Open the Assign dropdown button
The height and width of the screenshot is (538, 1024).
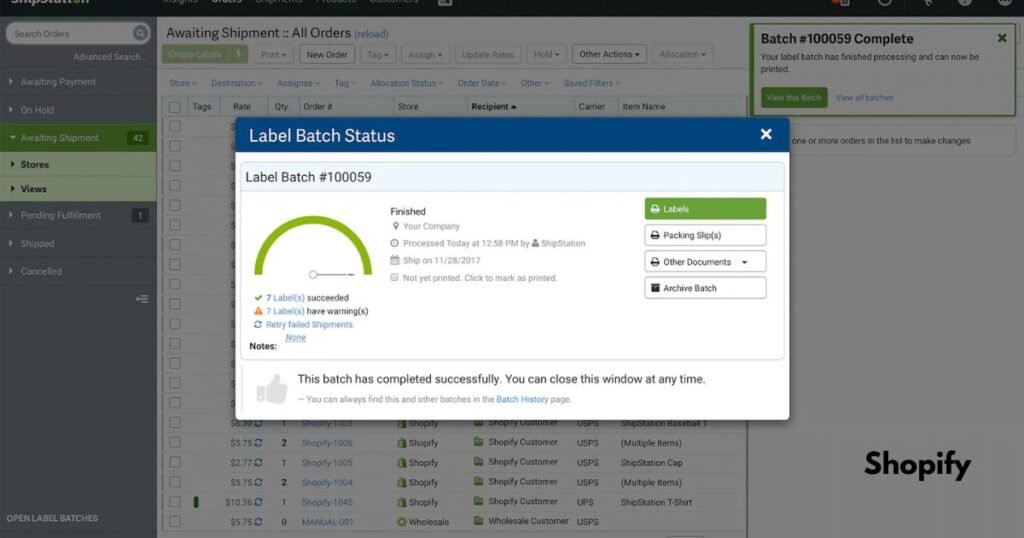(x=425, y=54)
